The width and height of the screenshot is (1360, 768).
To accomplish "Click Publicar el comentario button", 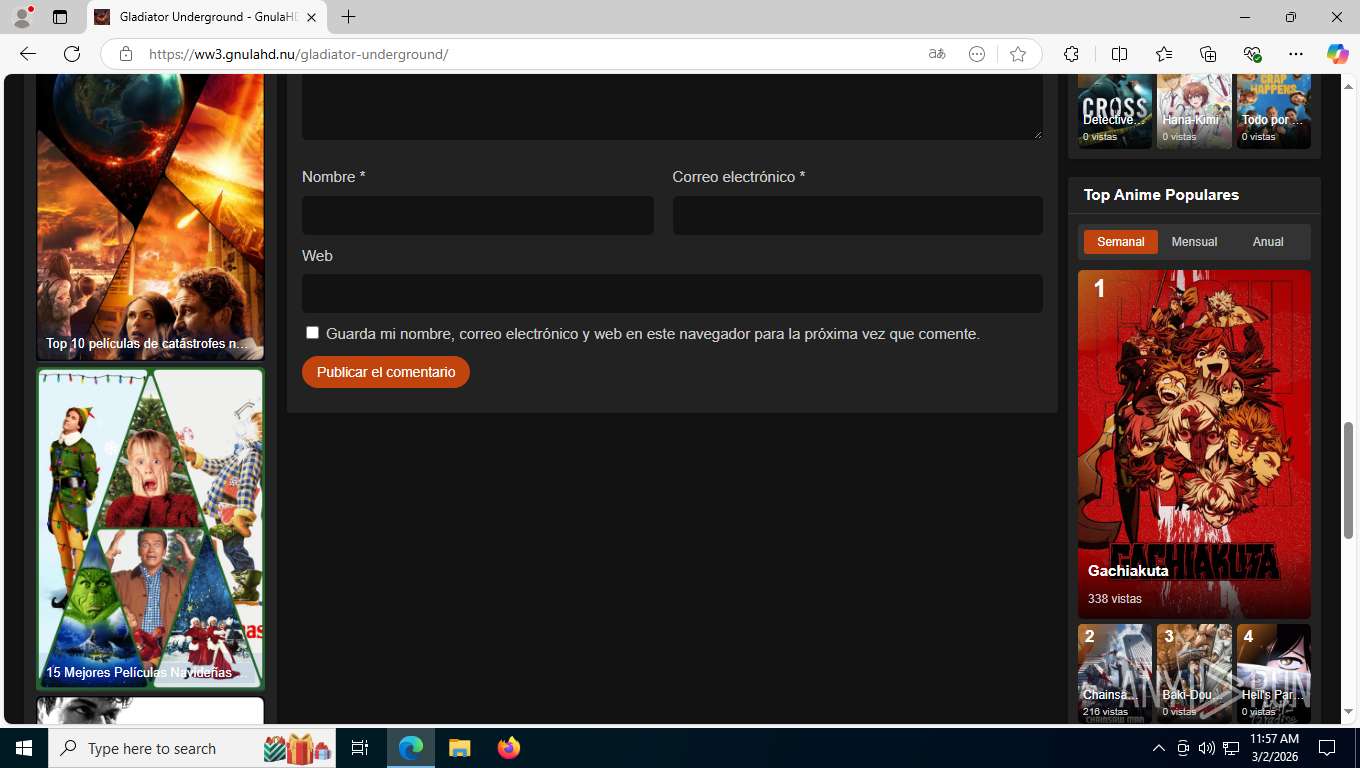I will (386, 372).
